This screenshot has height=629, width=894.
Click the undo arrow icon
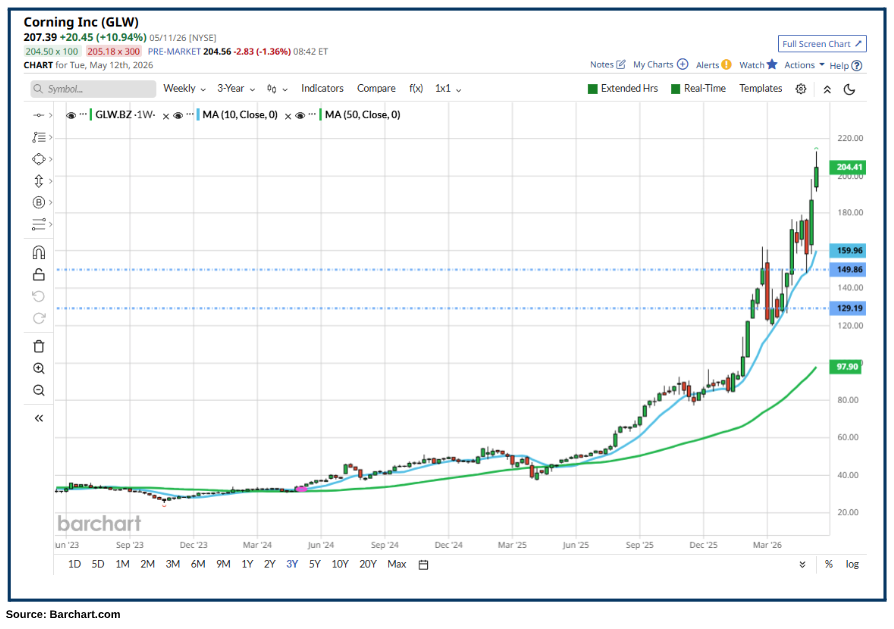(x=39, y=296)
